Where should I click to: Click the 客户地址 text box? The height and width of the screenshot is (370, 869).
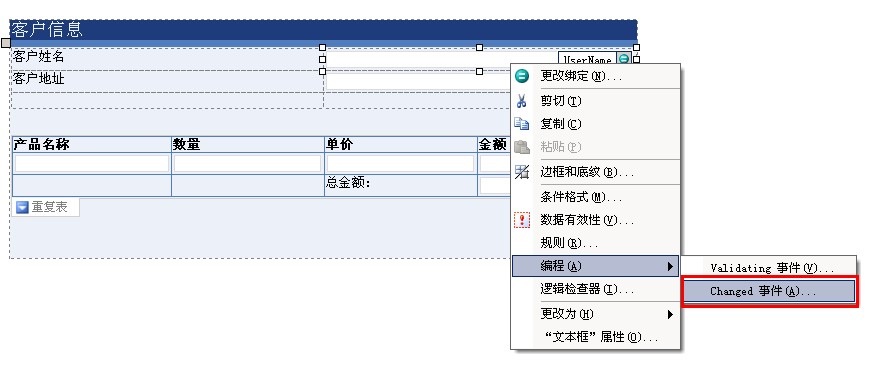(418, 81)
